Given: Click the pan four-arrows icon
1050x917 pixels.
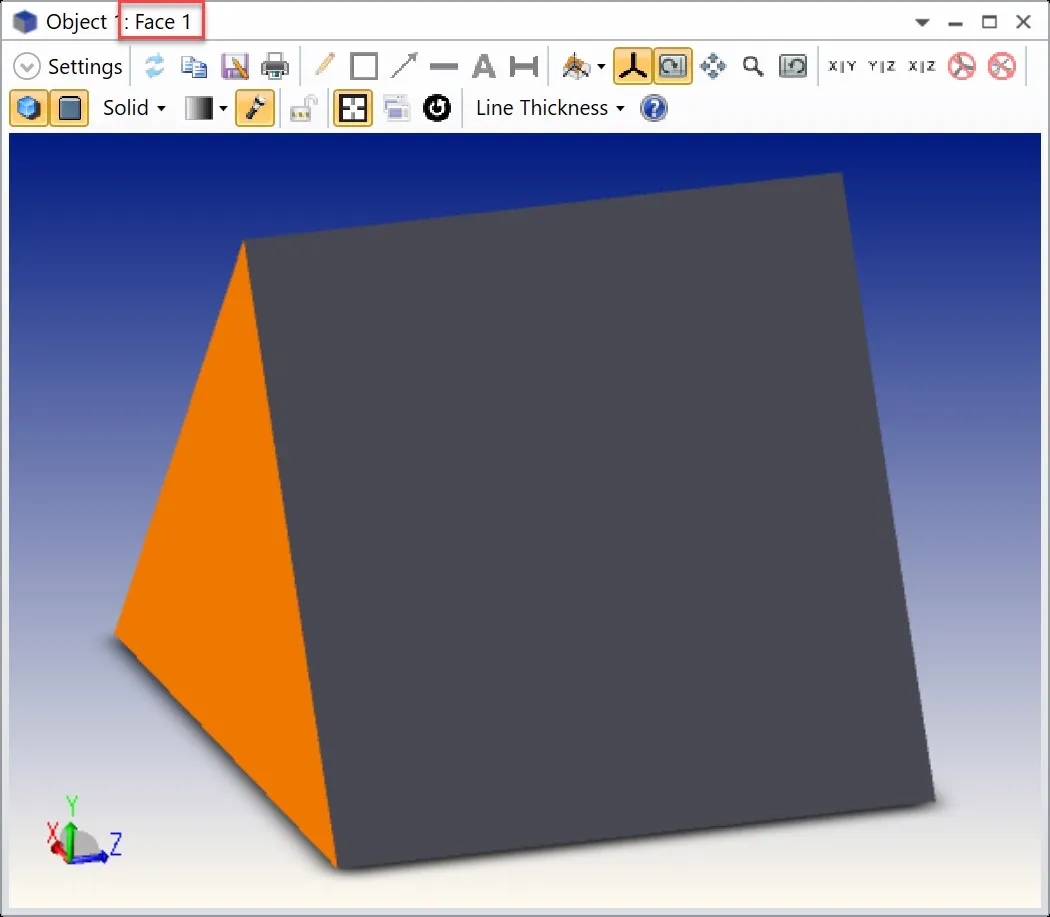Looking at the screenshot, I should (x=713, y=67).
